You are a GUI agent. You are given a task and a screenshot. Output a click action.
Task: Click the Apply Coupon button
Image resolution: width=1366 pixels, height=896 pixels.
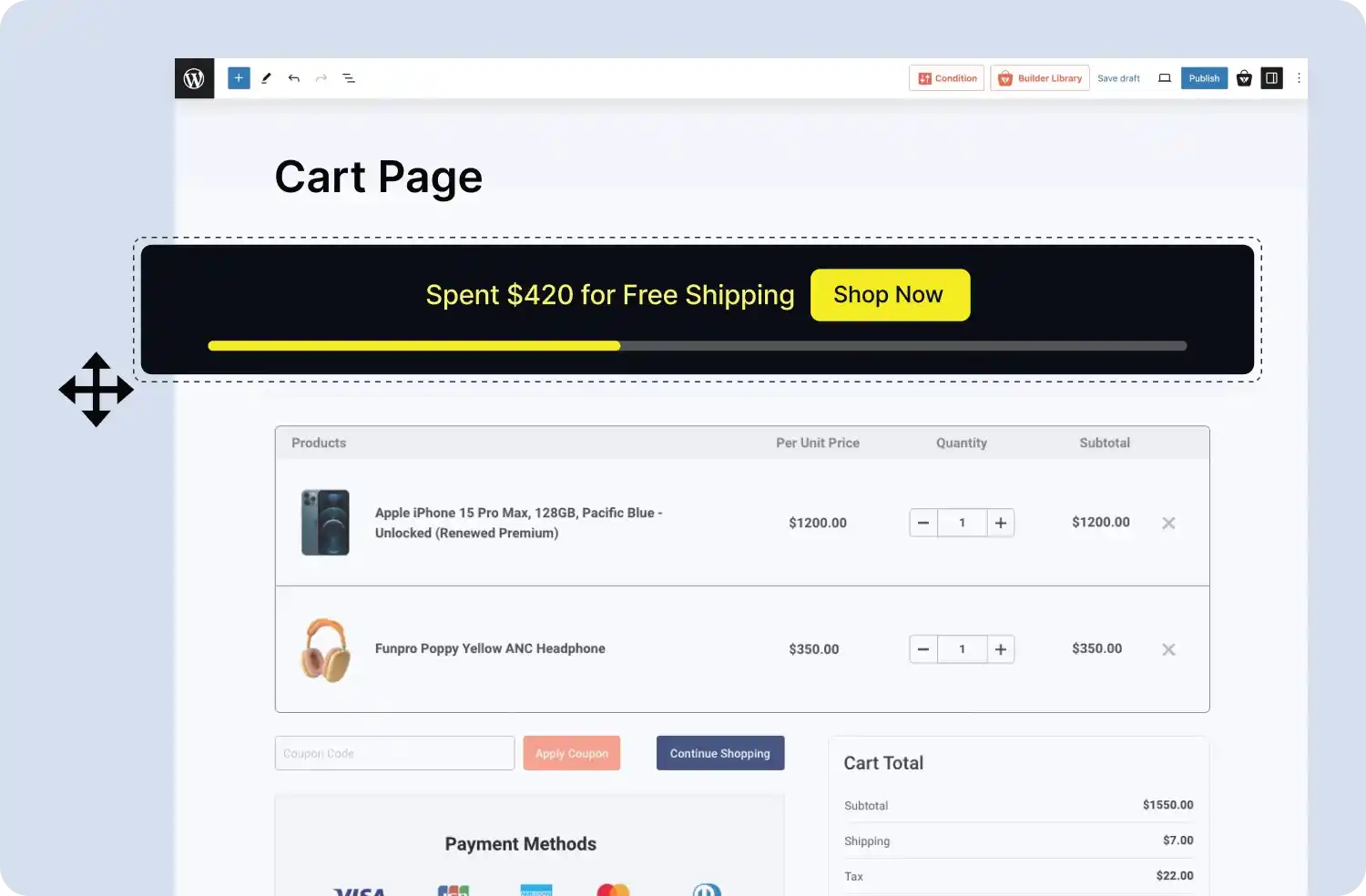571,753
